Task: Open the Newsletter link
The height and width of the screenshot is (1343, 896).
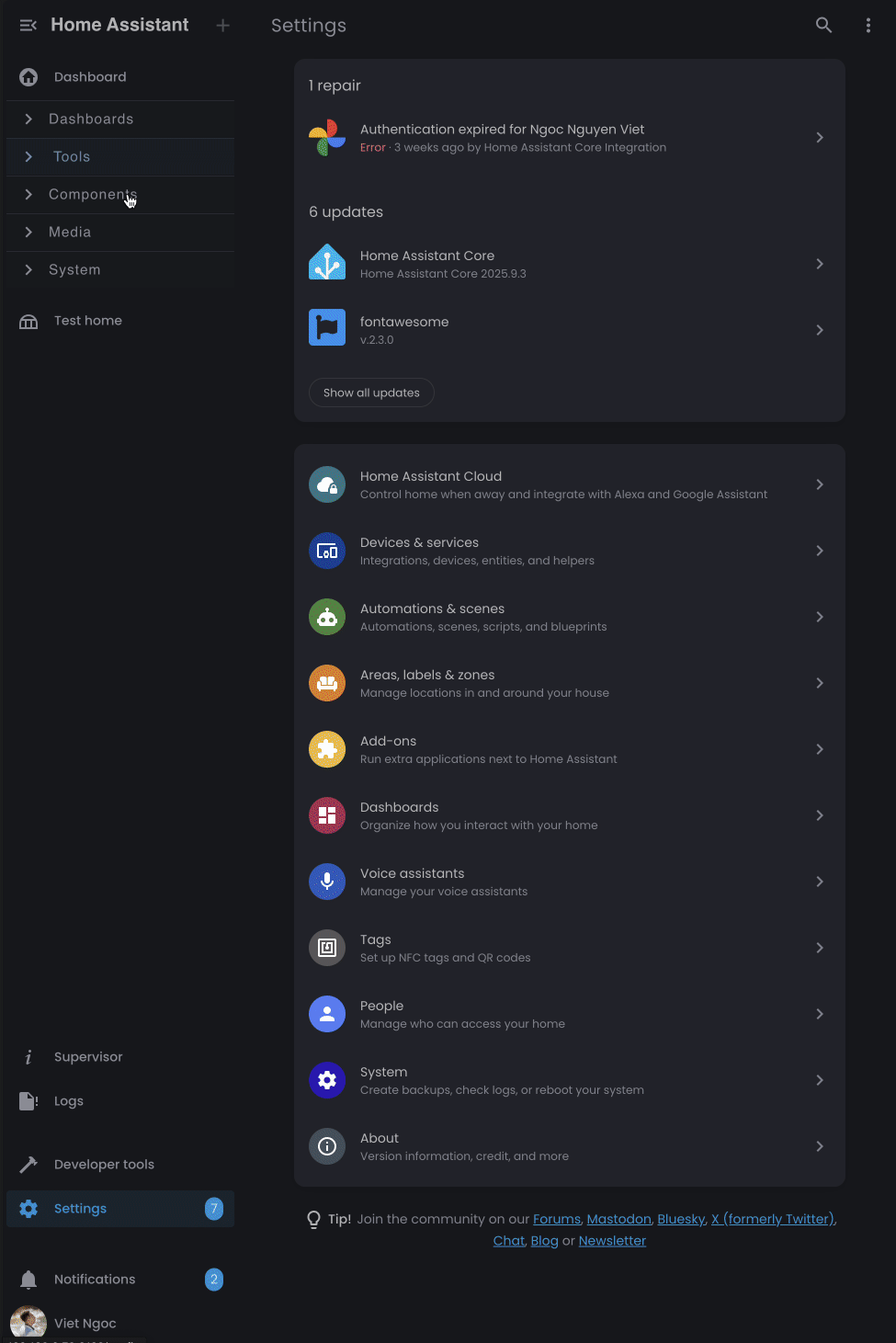Action: (612, 1241)
